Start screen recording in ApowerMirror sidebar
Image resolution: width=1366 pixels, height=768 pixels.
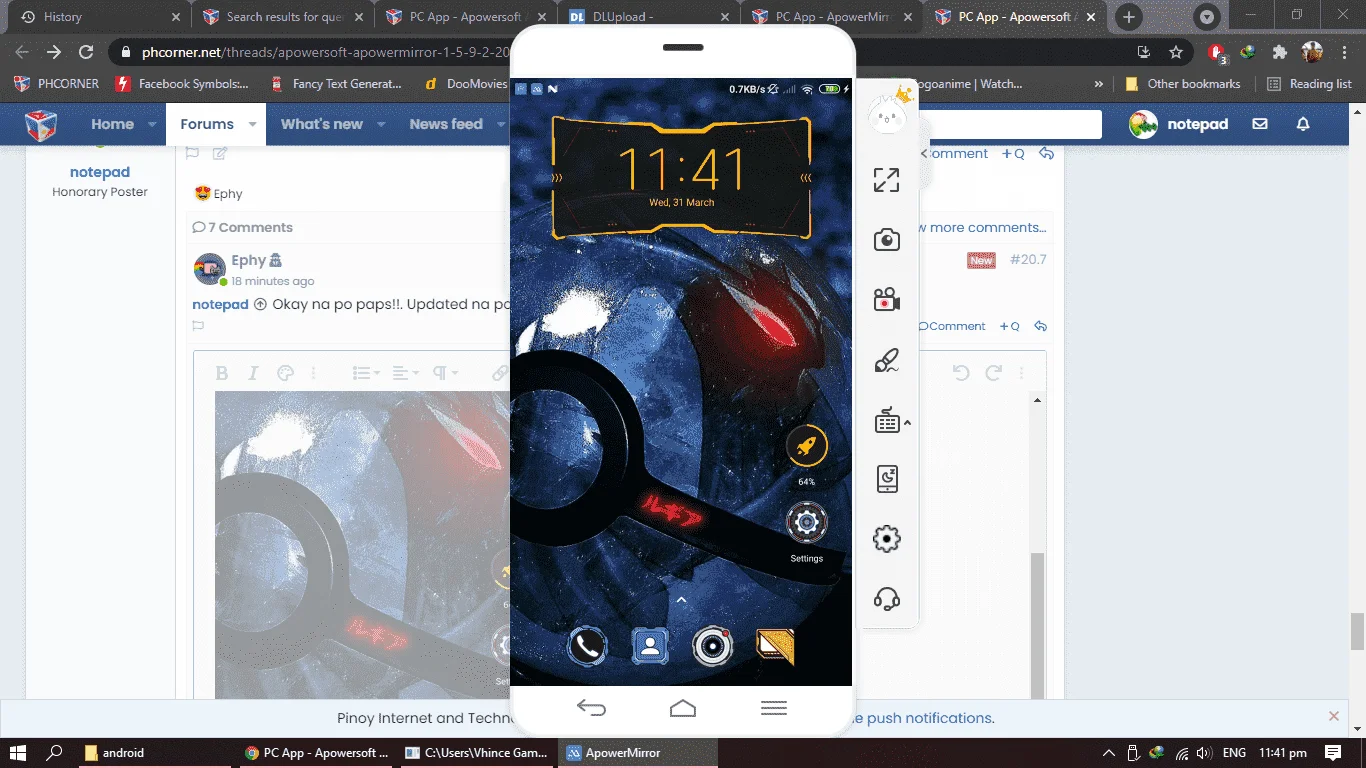point(886,300)
